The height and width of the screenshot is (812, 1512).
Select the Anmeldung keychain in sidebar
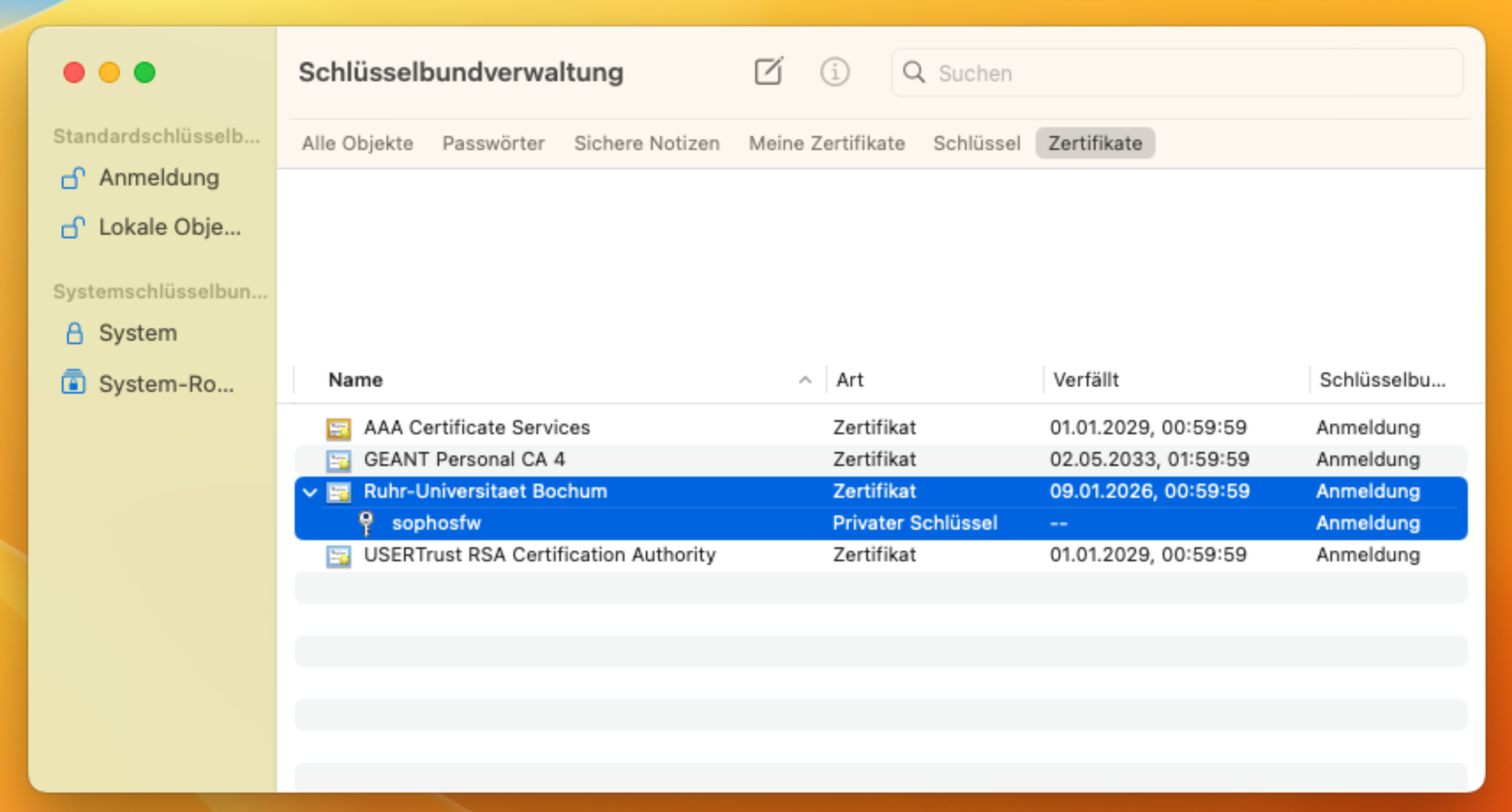point(159,177)
